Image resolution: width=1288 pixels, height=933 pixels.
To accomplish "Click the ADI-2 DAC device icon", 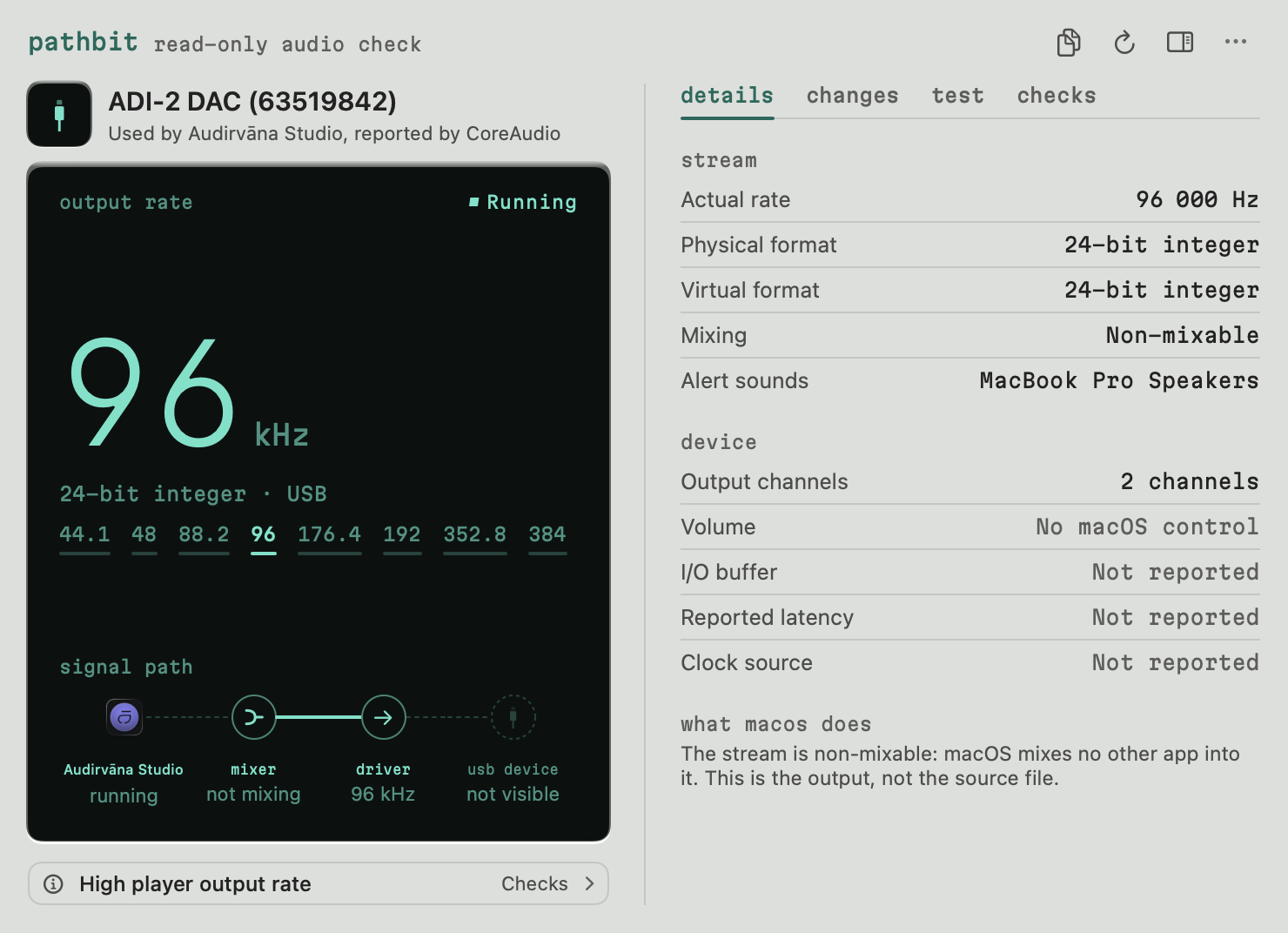I will click(59, 114).
